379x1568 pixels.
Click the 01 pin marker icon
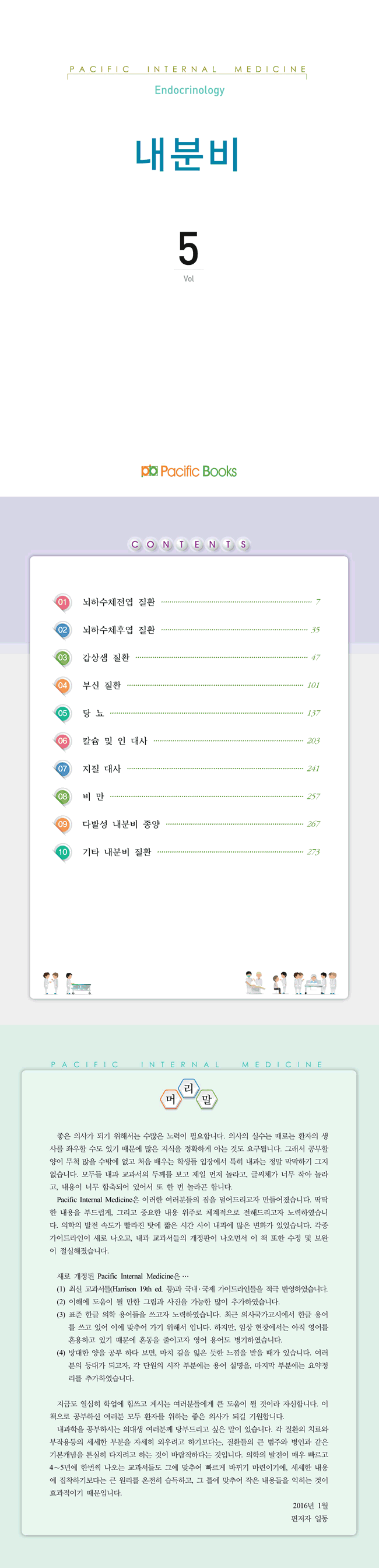62,603
